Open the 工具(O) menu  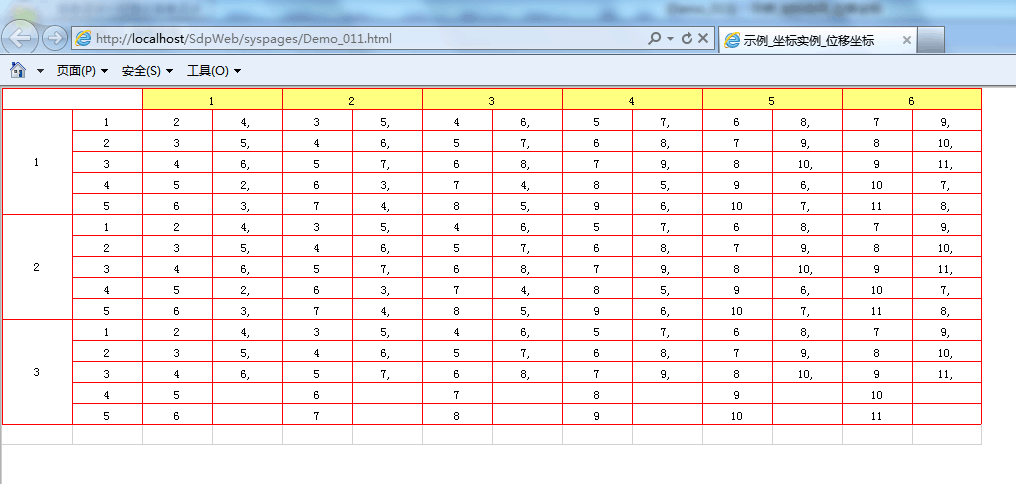[214, 71]
